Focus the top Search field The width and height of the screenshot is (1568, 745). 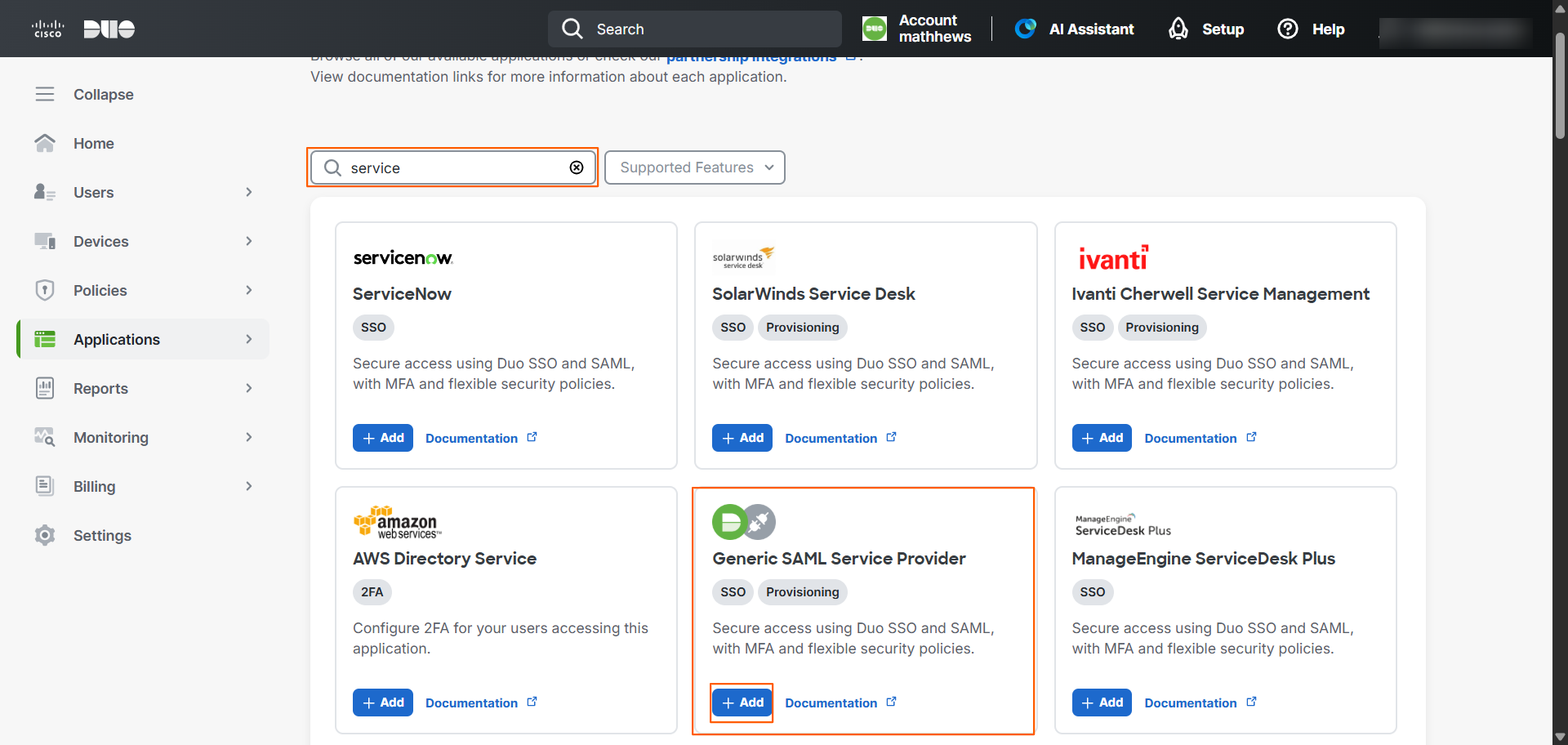pyautogui.click(x=695, y=29)
